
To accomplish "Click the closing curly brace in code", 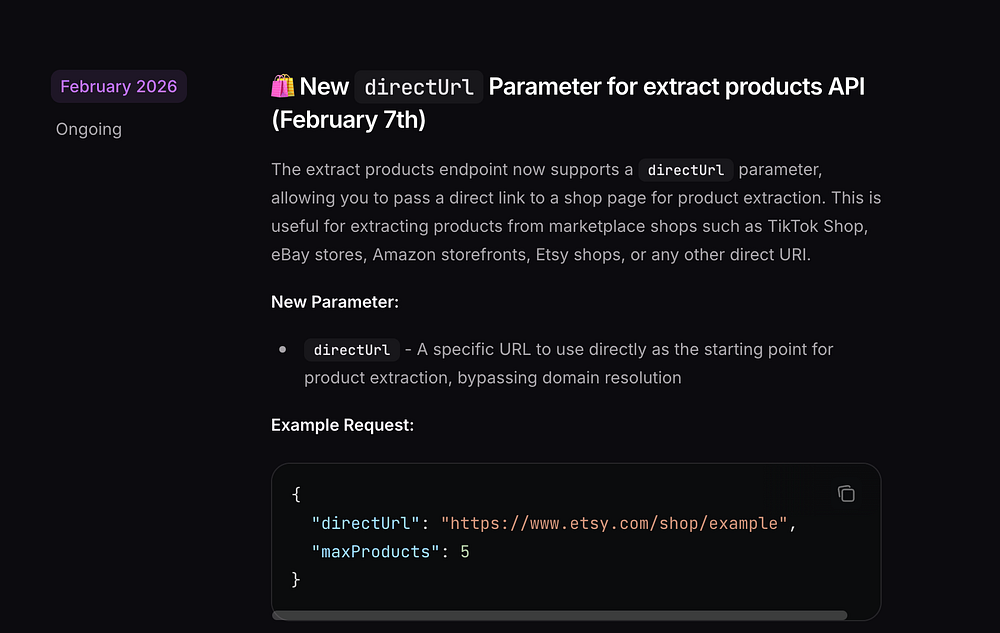I will 296,579.
